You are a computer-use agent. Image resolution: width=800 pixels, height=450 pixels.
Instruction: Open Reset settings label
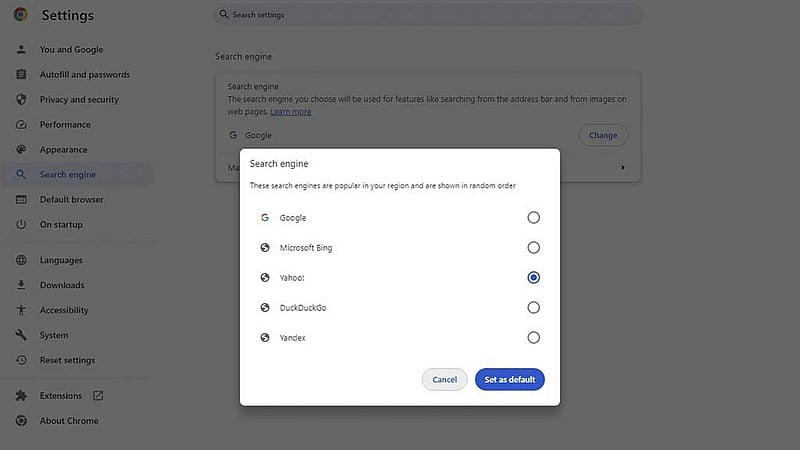(x=67, y=360)
